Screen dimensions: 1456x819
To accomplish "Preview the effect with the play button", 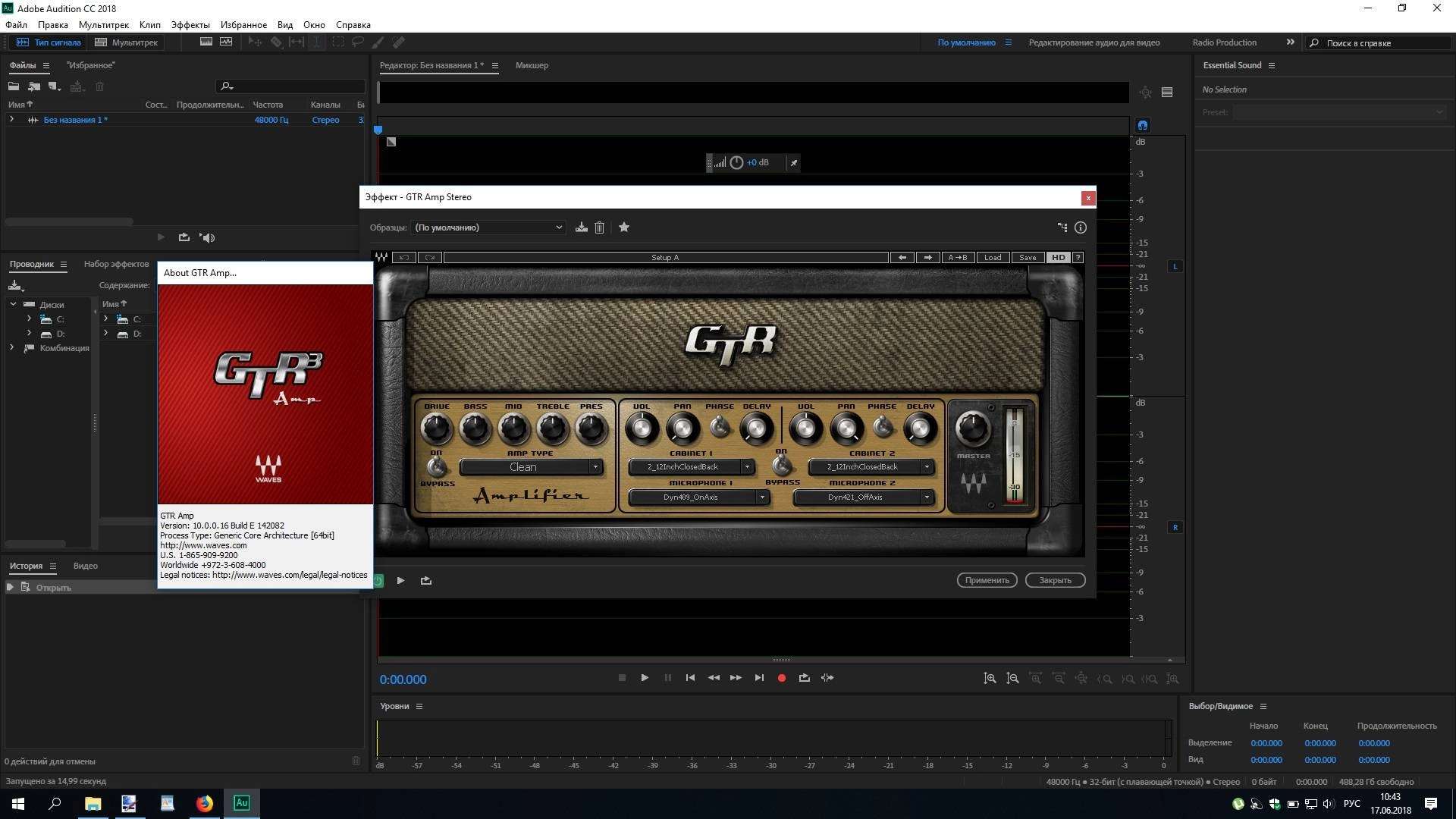I will coord(400,580).
